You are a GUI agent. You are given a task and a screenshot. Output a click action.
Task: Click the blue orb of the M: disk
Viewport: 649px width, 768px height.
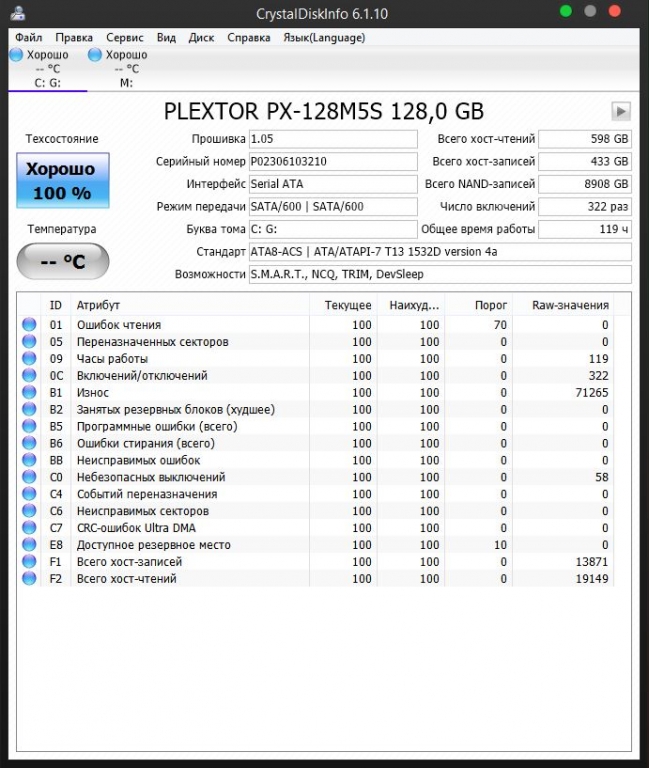coord(95,54)
